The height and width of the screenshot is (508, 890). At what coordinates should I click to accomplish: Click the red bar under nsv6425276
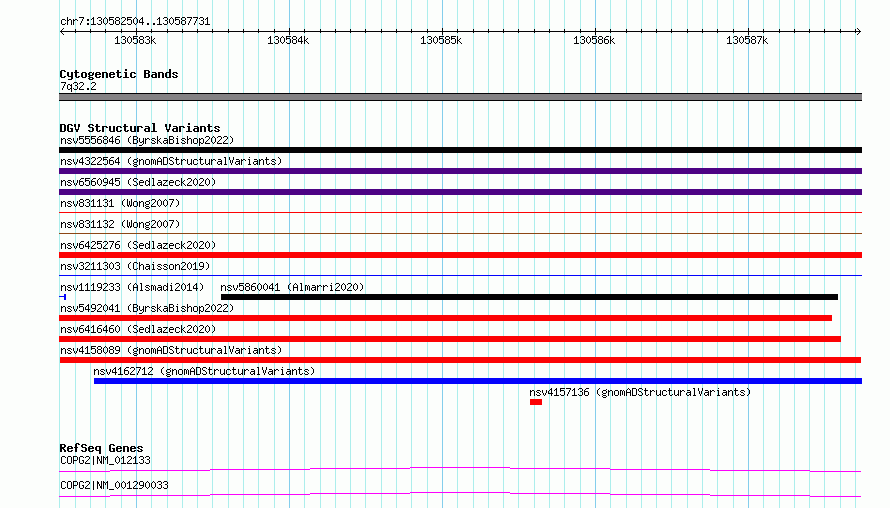click(x=460, y=255)
